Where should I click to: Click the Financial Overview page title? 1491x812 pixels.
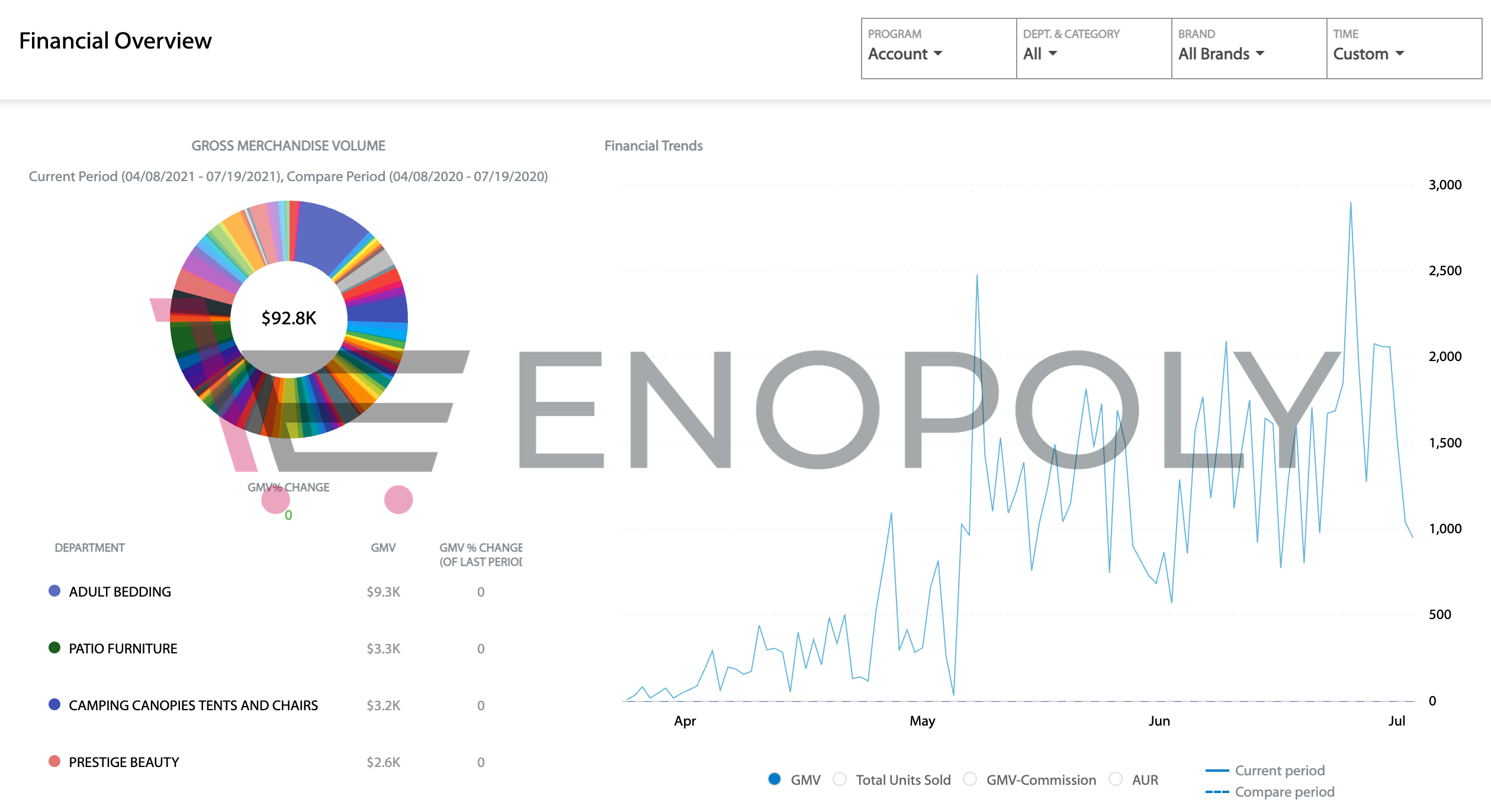click(115, 41)
